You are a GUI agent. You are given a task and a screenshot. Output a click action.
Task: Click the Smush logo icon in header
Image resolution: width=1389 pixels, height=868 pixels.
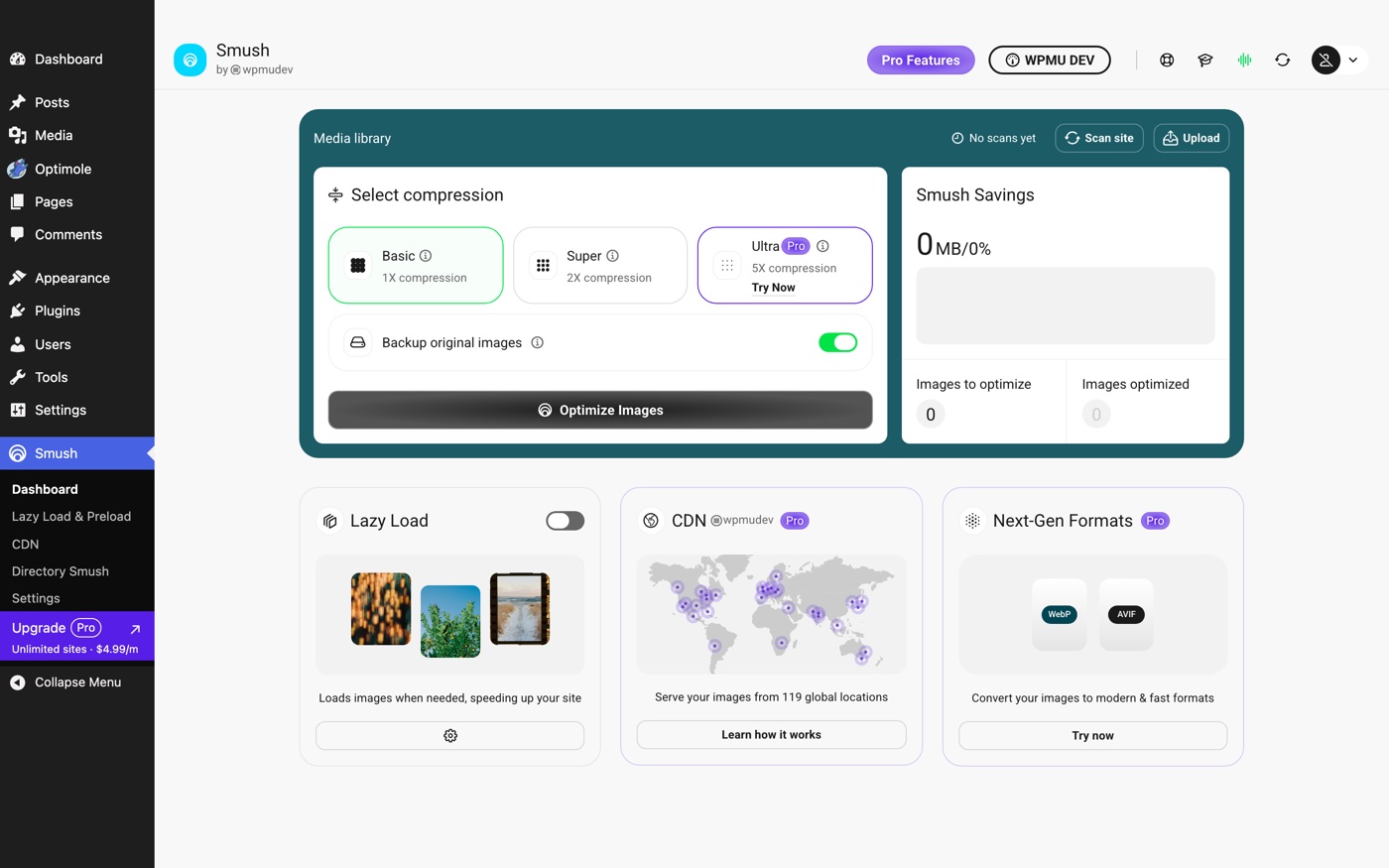189,60
